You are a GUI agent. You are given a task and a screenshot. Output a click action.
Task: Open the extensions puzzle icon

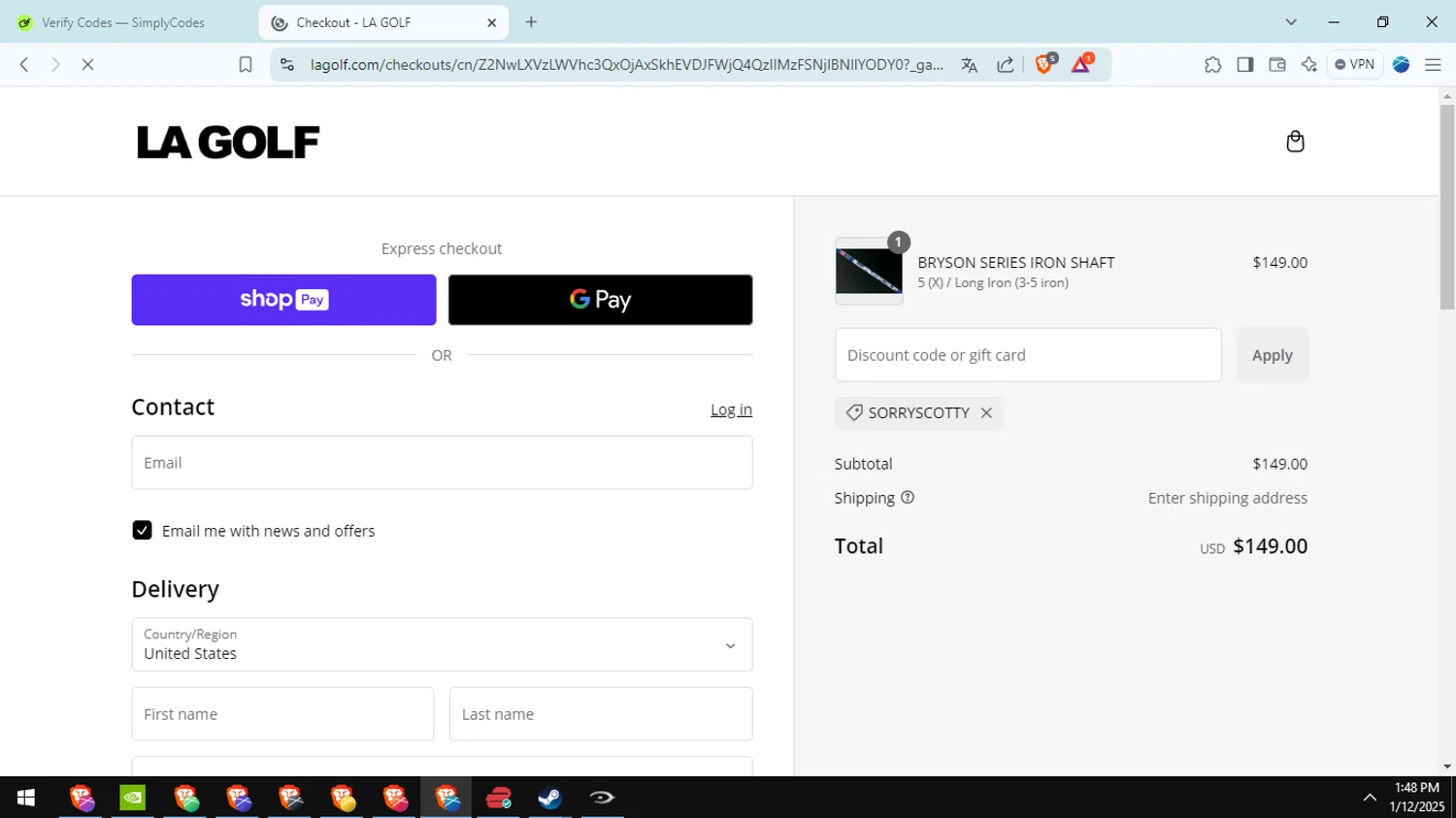pyautogui.click(x=1212, y=64)
